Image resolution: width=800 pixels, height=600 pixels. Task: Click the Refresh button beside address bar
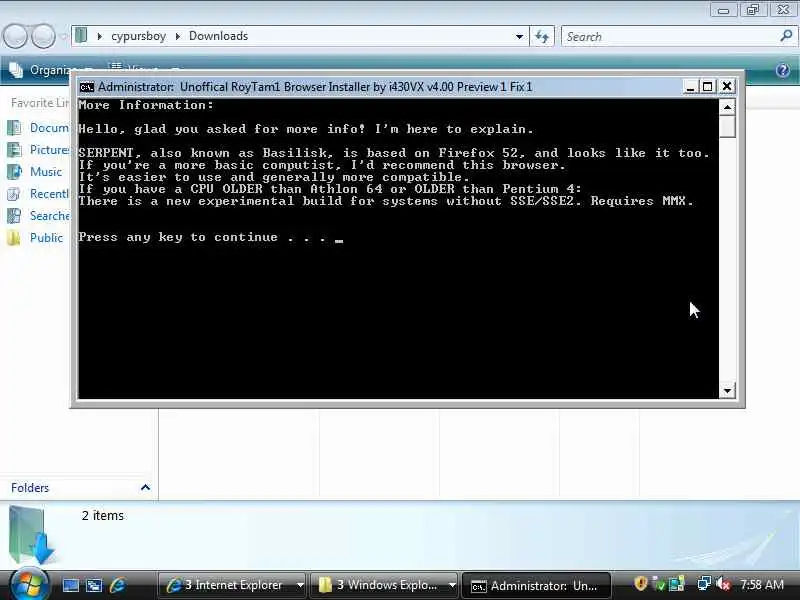click(542, 36)
